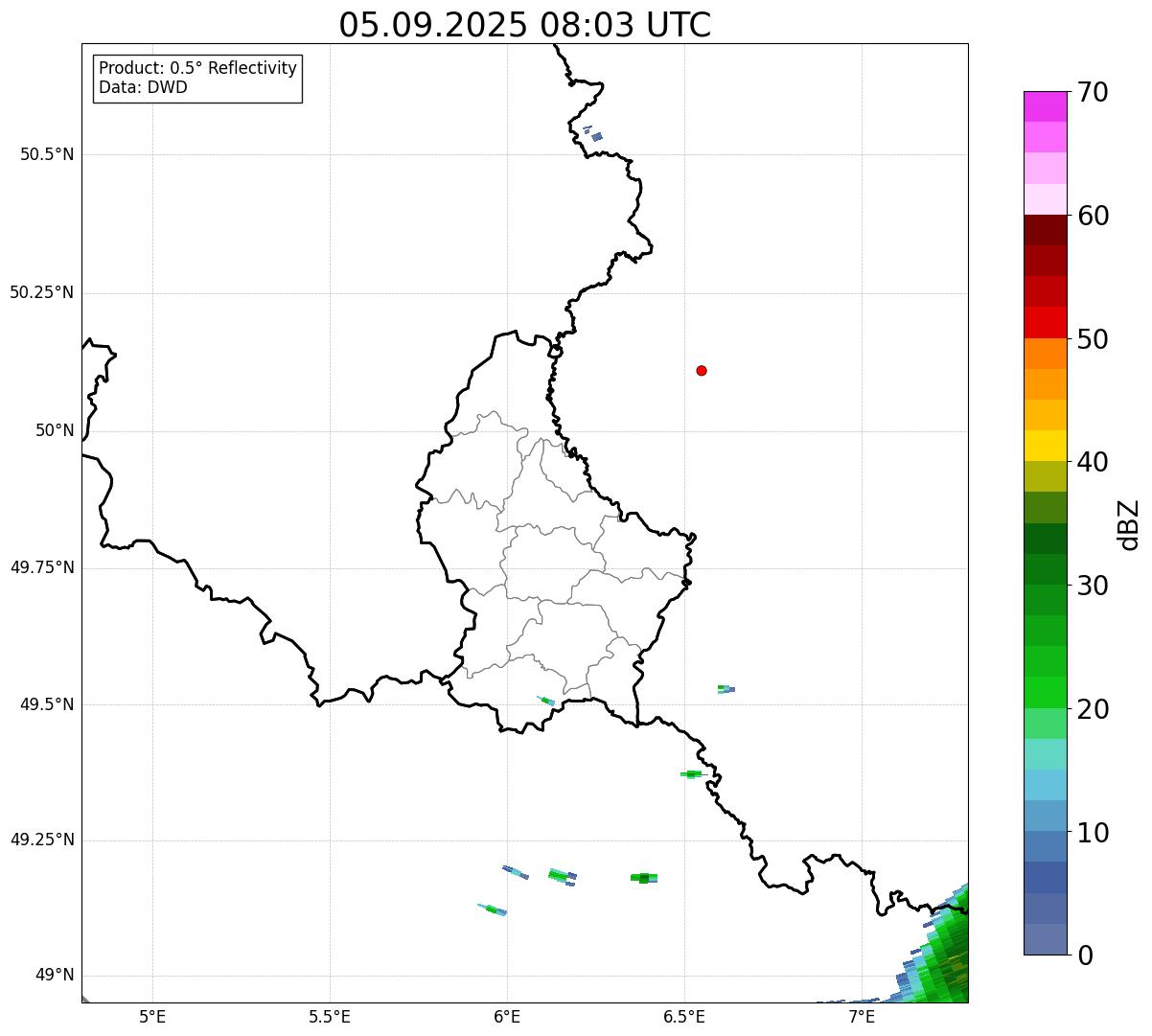Image resolution: width=1152 pixels, height=1036 pixels.
Task: Click the small blue echo near 50.5°N
Action: pos(596,137)
